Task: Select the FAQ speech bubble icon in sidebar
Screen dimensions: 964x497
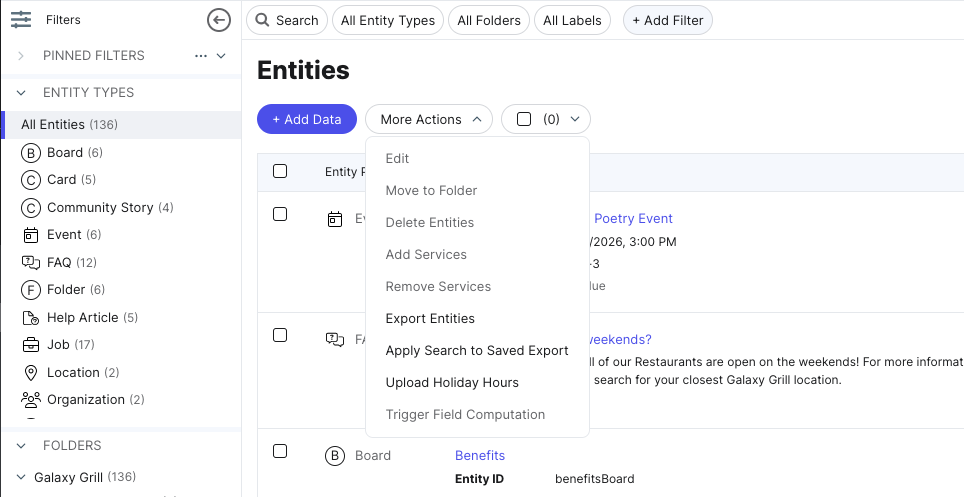Action: 31,263
